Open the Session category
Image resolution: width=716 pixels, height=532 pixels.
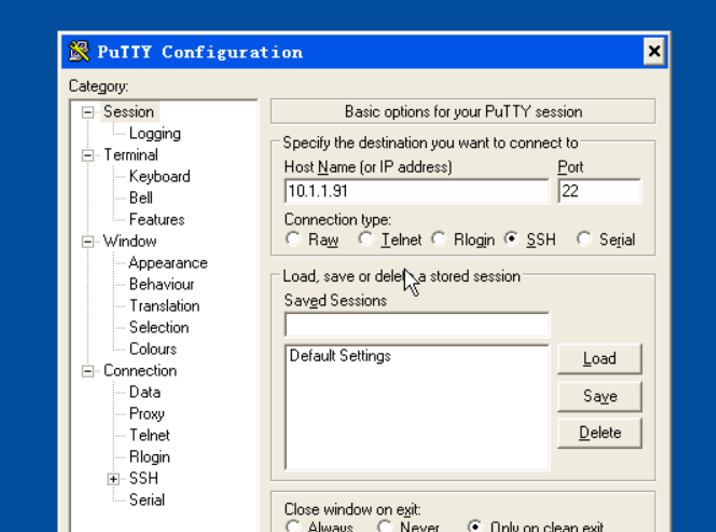click(x=129, y=112)
